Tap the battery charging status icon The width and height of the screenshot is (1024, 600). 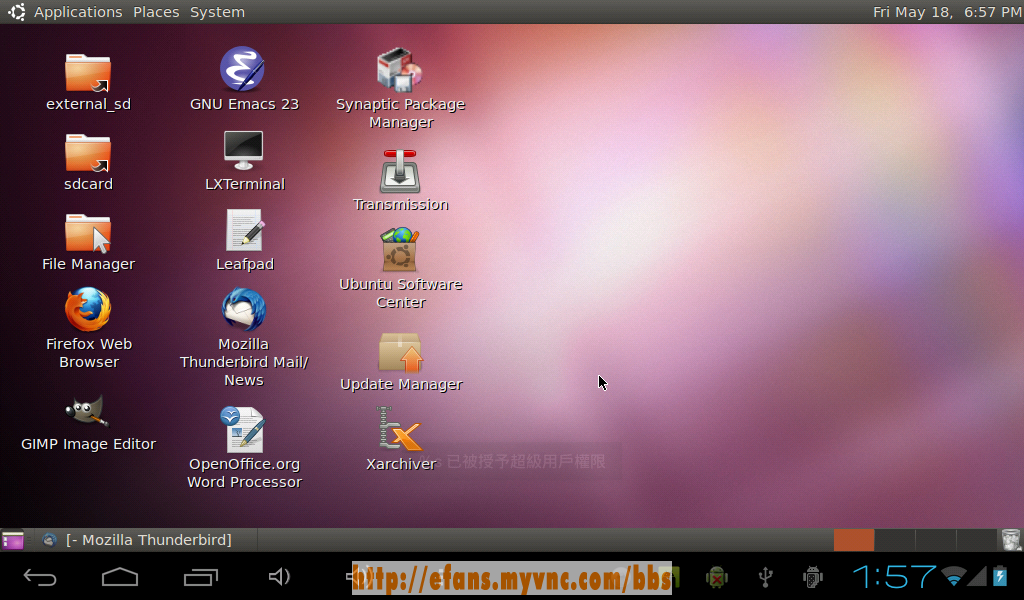1000,576
